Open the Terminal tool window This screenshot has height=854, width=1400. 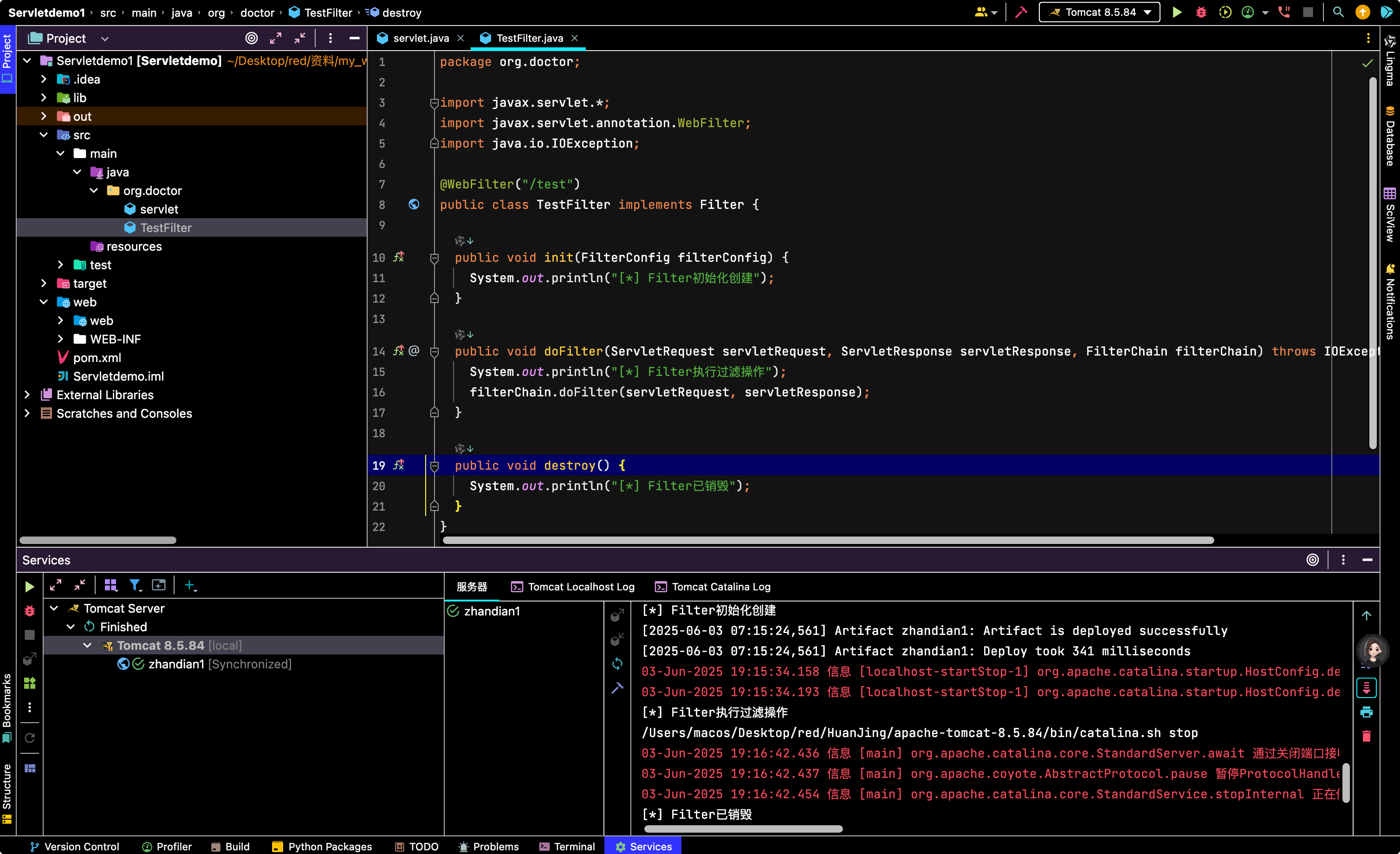(567, 847)
